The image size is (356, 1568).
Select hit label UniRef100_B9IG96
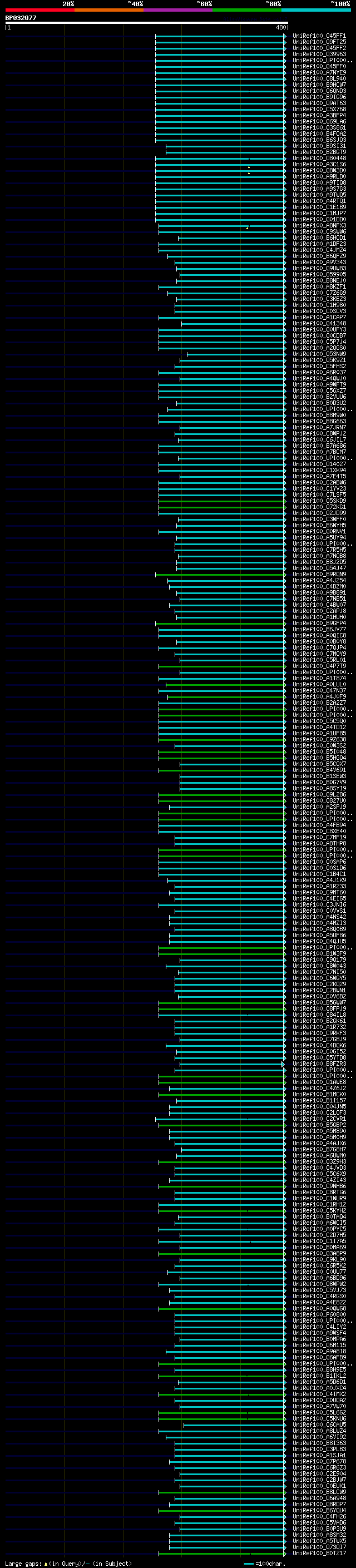[x=319, y=97]
